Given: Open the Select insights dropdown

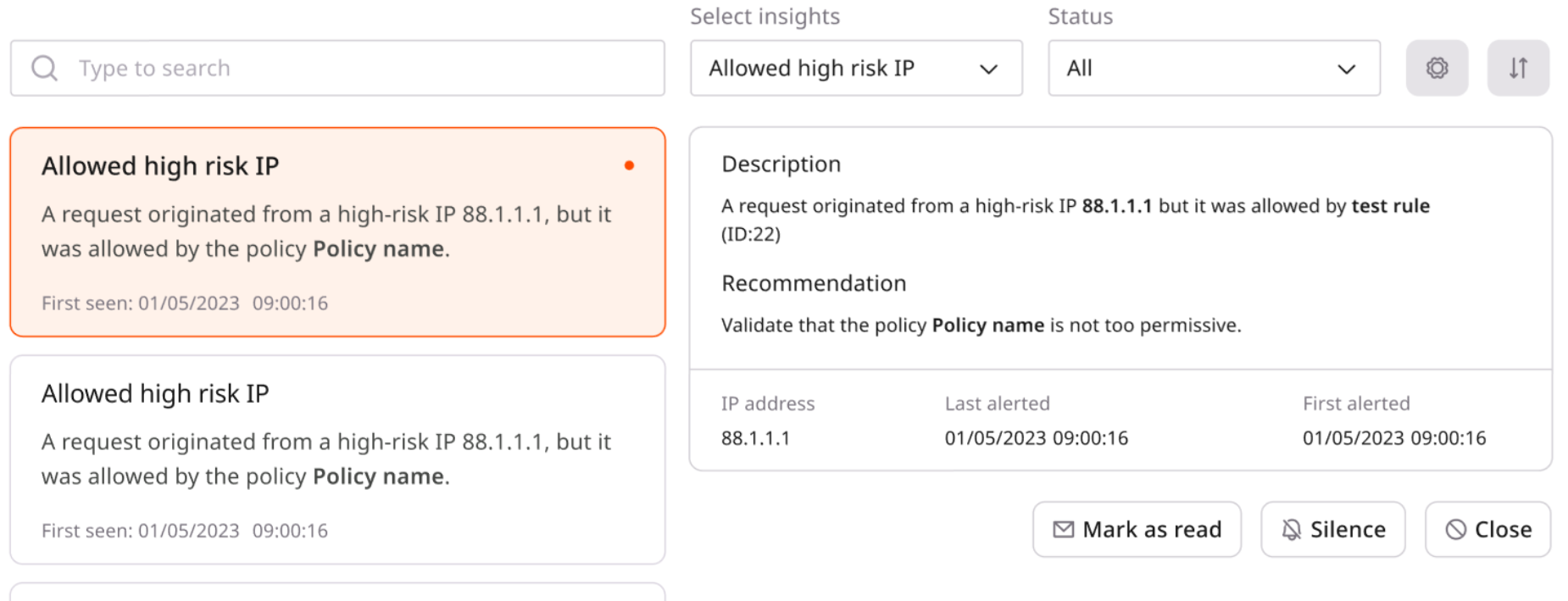Looking at the screenshot, I should point(856,68).
